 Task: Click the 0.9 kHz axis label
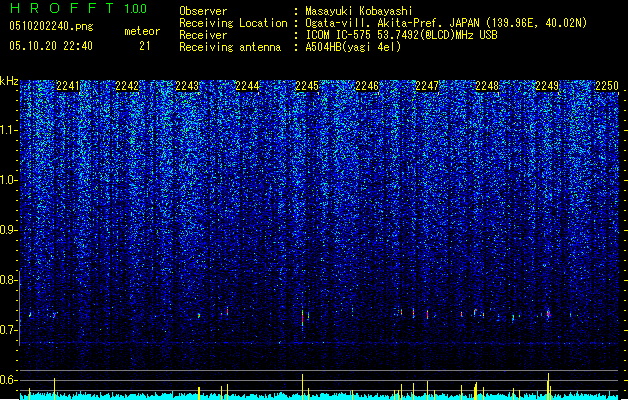click(x=9, y=230)
